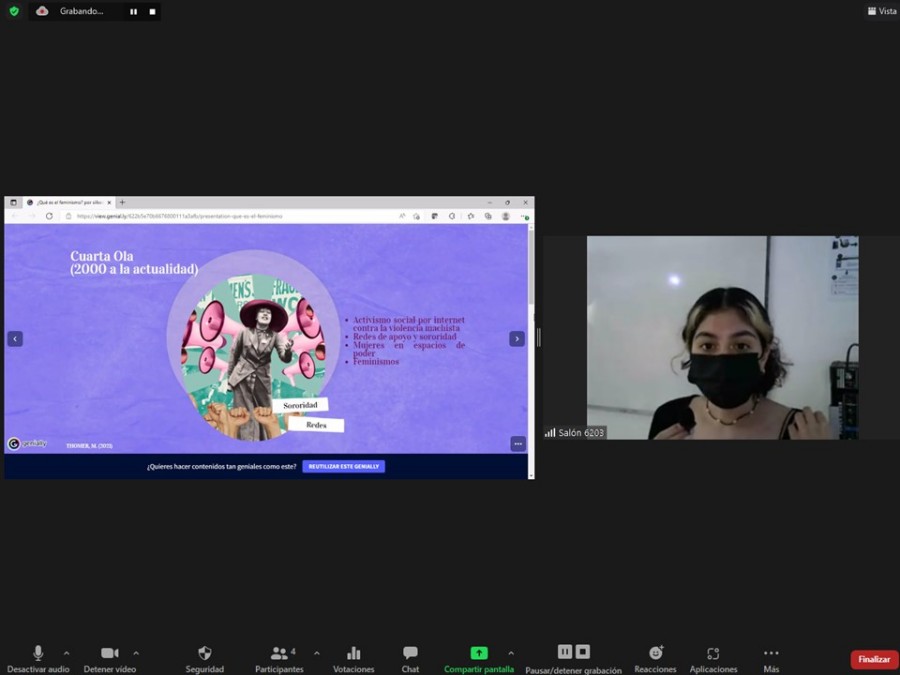Open browser collections icon

(488, 216)
